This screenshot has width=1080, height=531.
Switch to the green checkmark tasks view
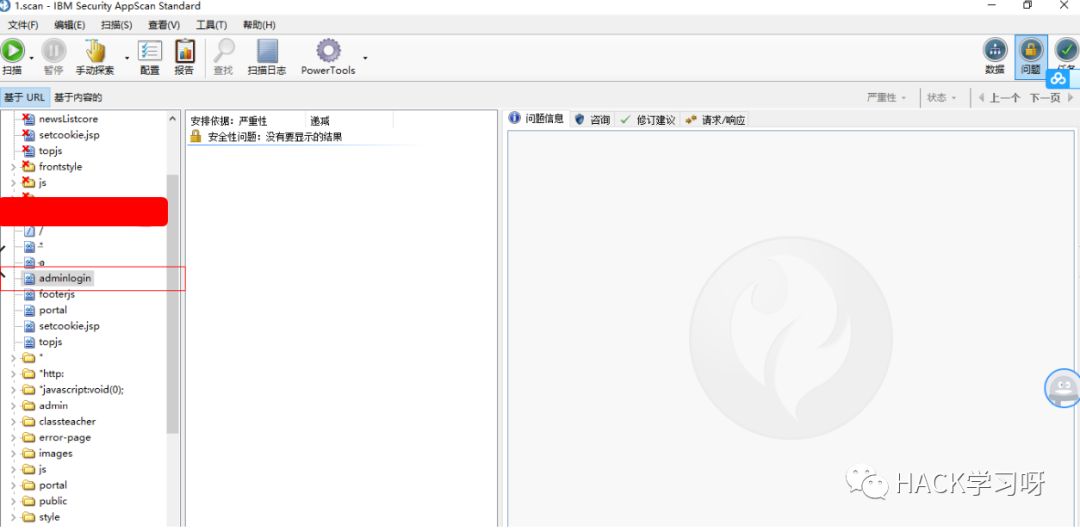1066,51
